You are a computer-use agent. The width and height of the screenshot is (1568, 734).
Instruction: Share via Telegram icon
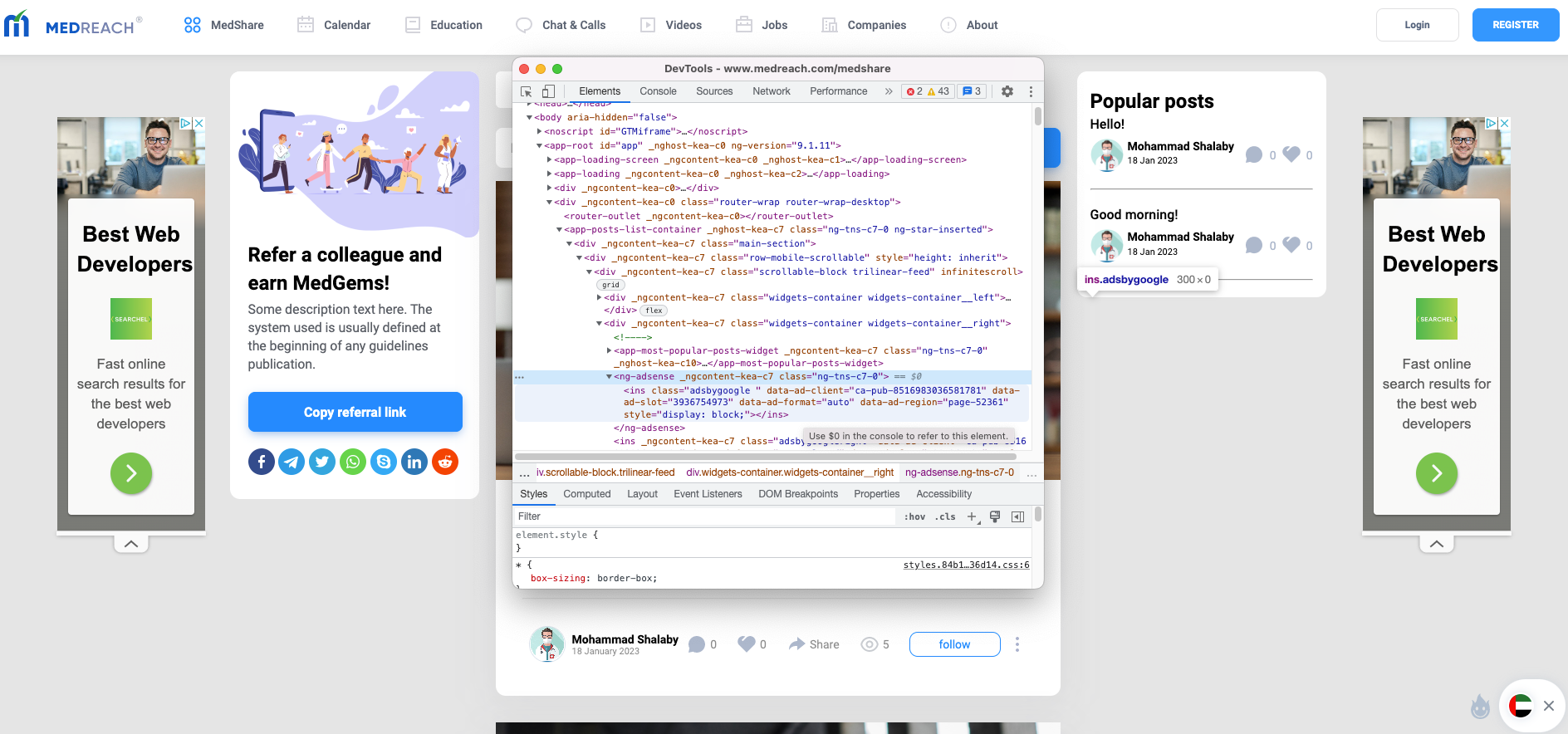292,462
